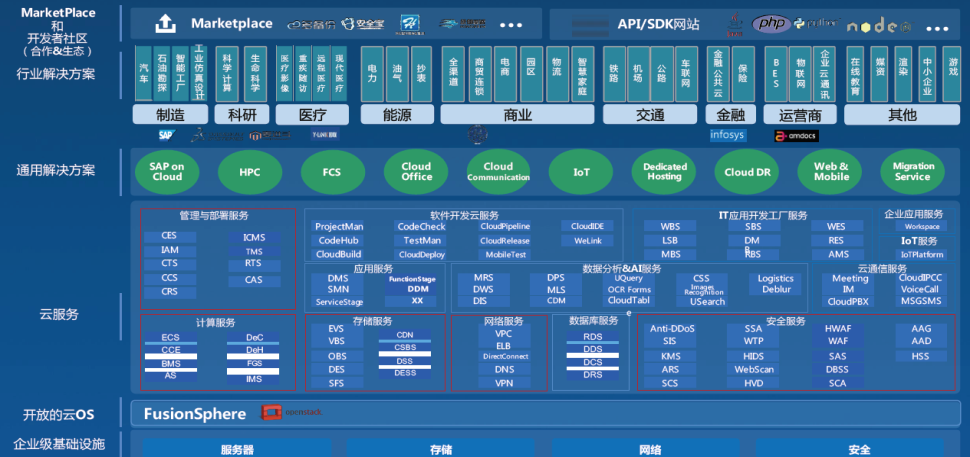This screenshot has height=457, width=970.
Task: Click the 汽车 industry tile
Action: click(144, 74)
